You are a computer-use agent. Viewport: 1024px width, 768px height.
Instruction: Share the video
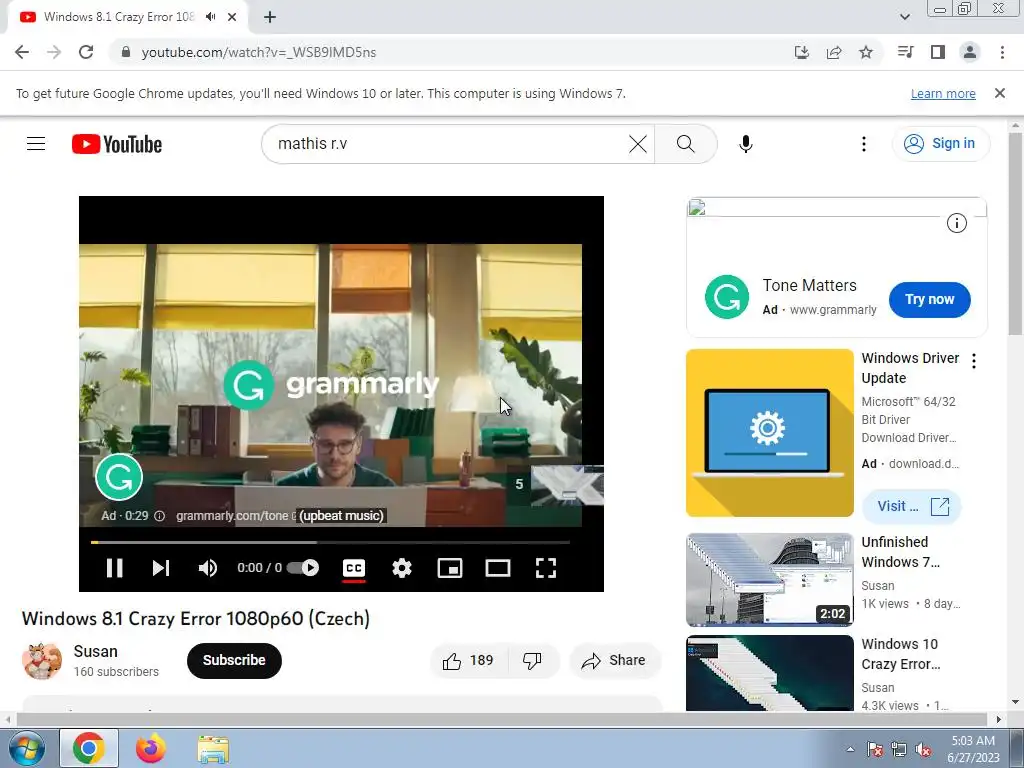coord(613,661)
